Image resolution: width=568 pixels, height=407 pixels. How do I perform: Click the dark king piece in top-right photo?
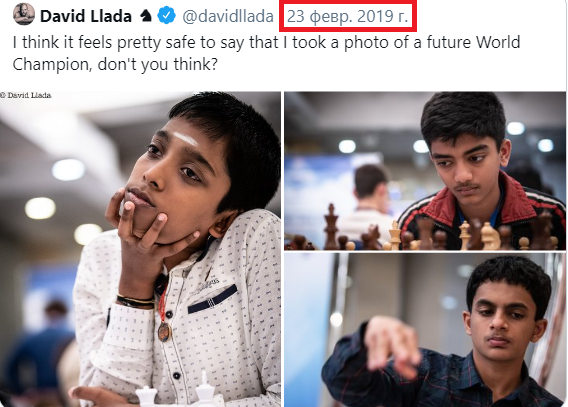pos(331,226)
